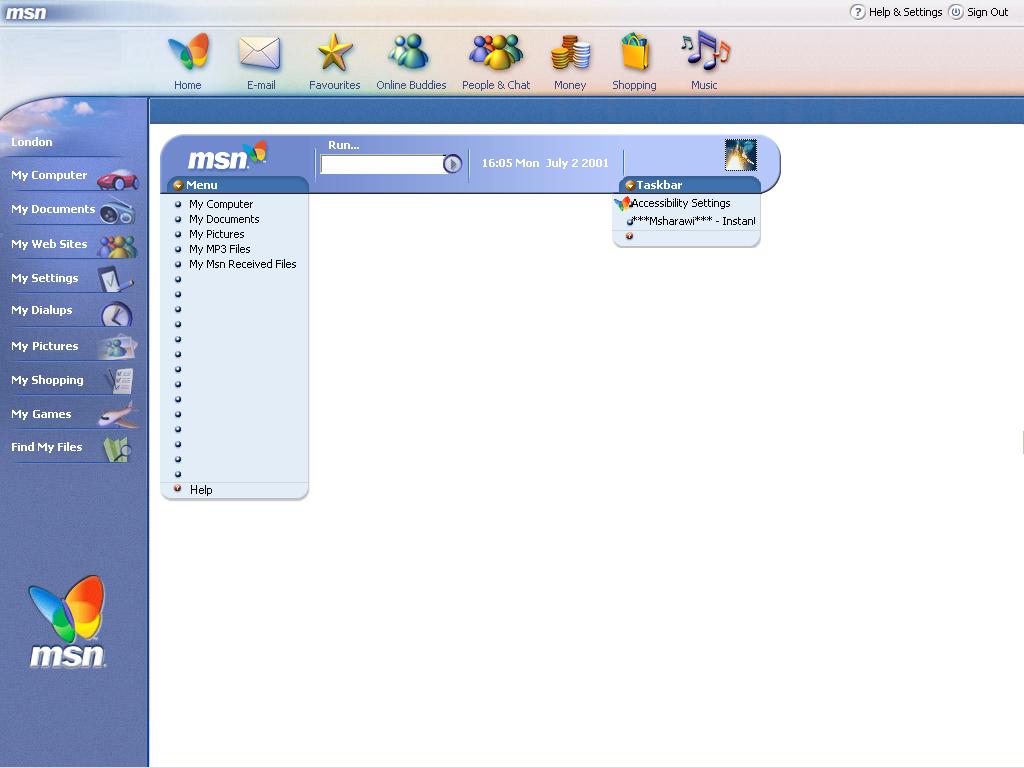This screenshot has width=1024, height=768.
Task: Expand the red arrow at Taskbar bottom
Action: (x=630, y=236)
